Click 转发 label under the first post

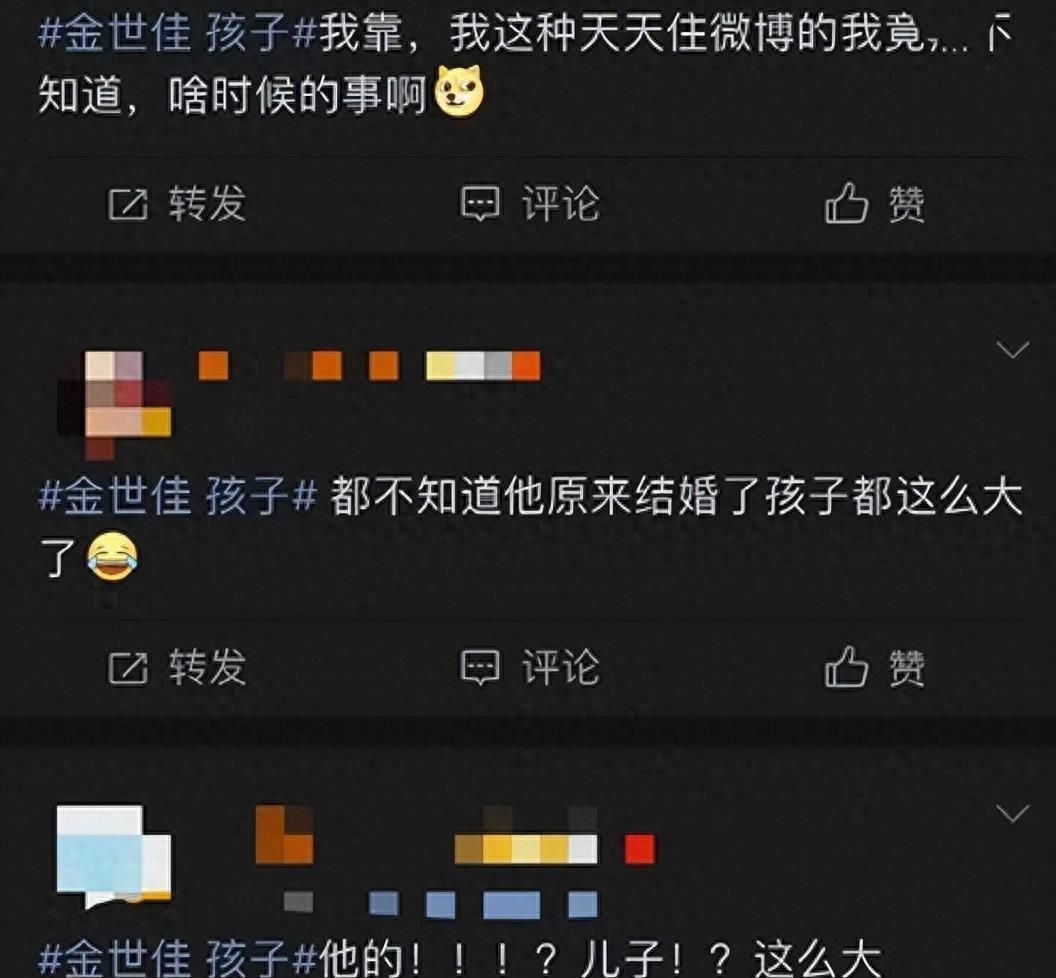point(207,204)
